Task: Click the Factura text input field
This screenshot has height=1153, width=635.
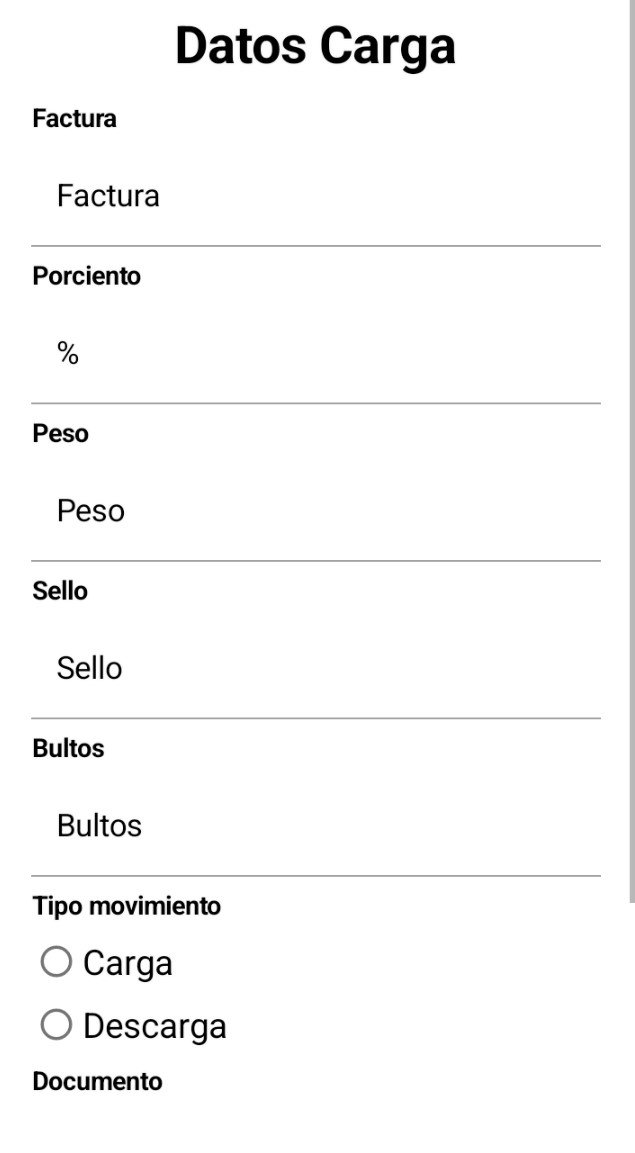Action: [x=315, y=196]
